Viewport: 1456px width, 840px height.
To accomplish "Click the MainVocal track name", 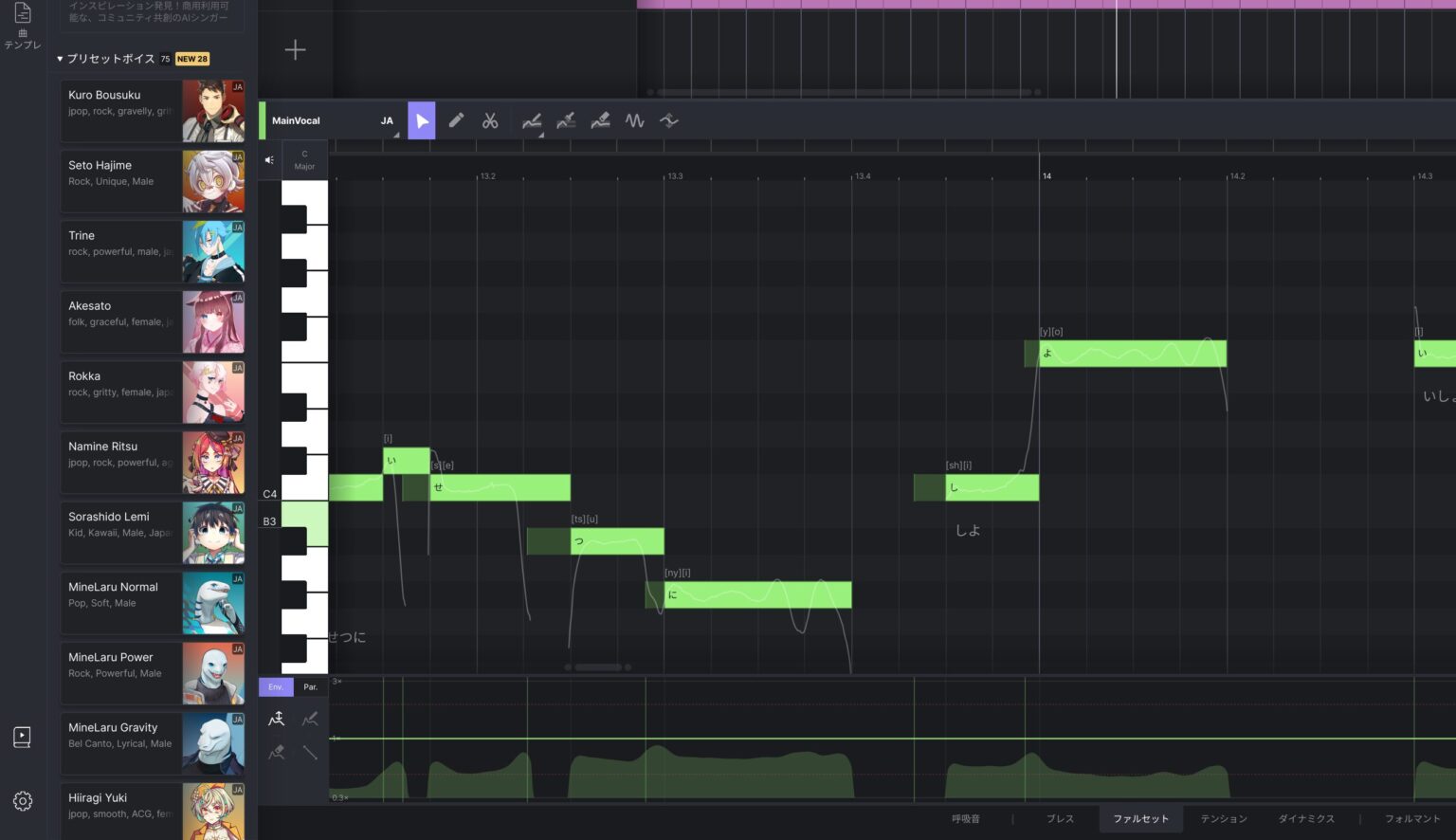I will point(295,120).
